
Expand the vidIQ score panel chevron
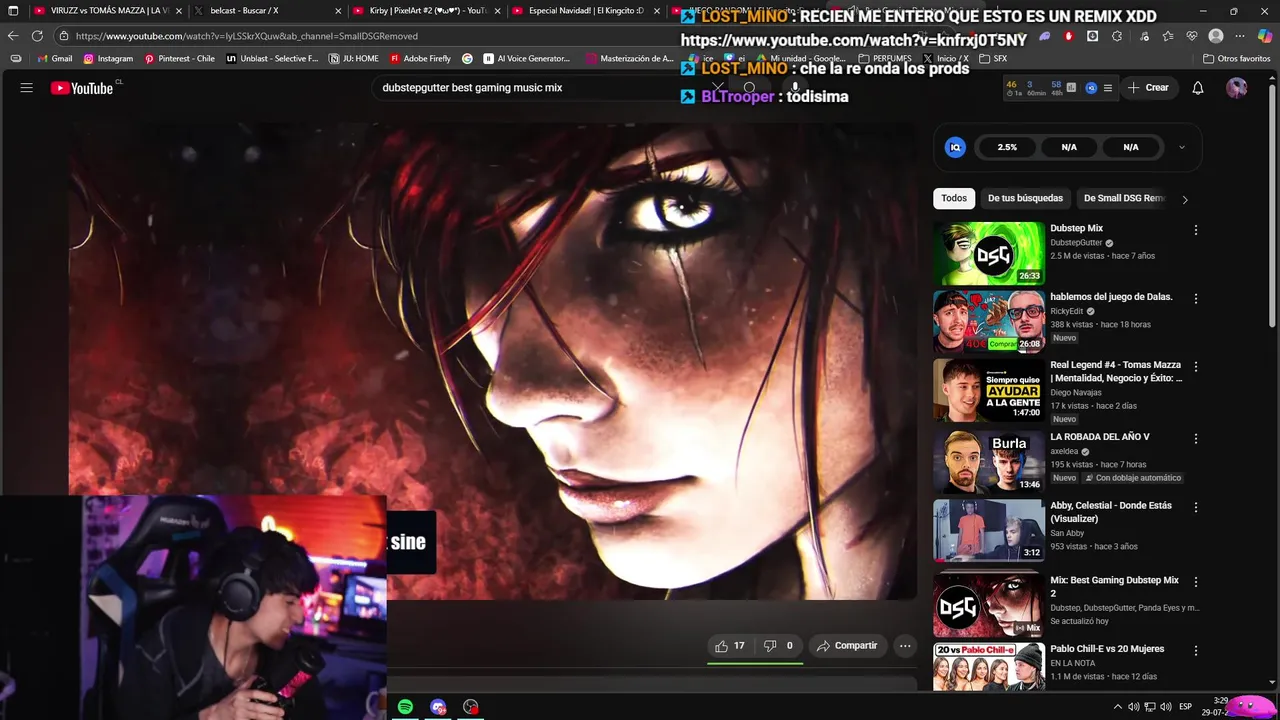[x=1181, y=147]
